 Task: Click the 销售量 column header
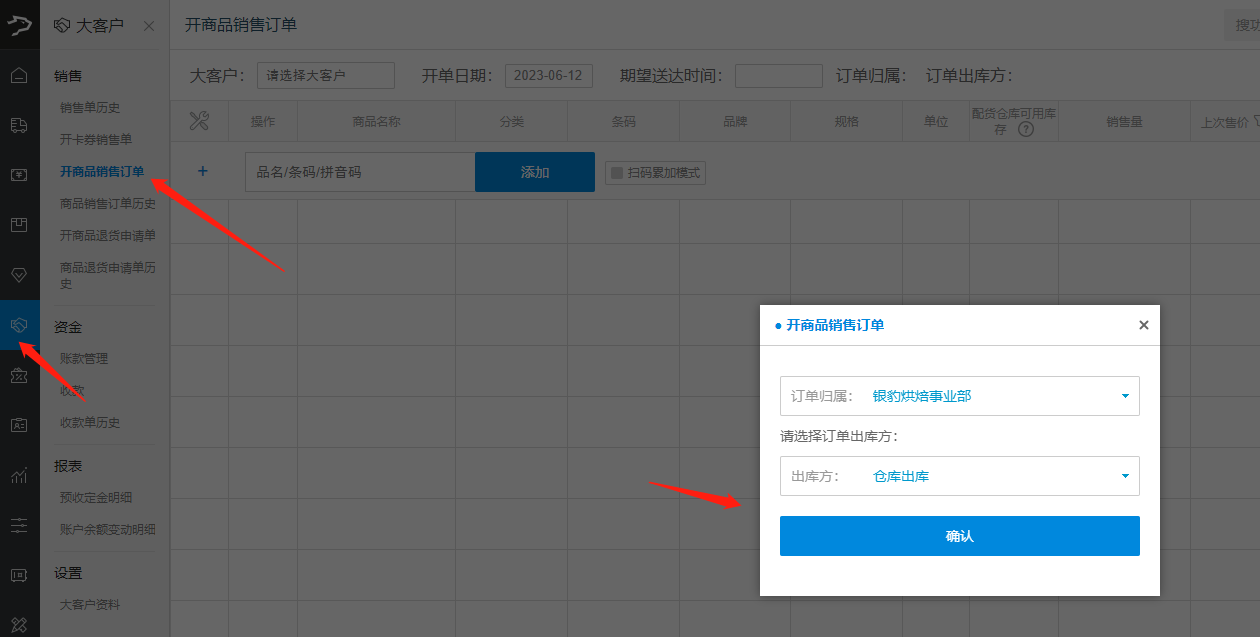(x=1124, y=121)
